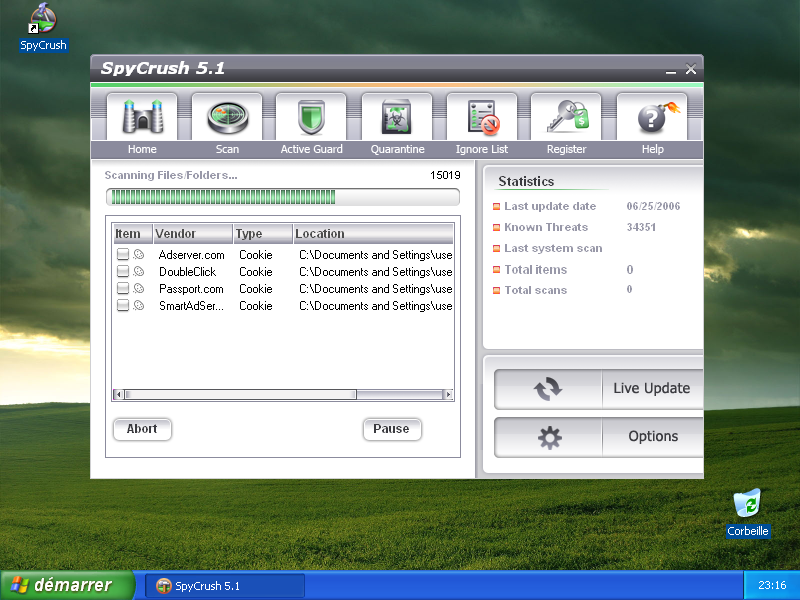Click the results list horizontal scrollbar thumb
Image resolution: width=800 pixels, height=600 pixels.
point(241,394)
